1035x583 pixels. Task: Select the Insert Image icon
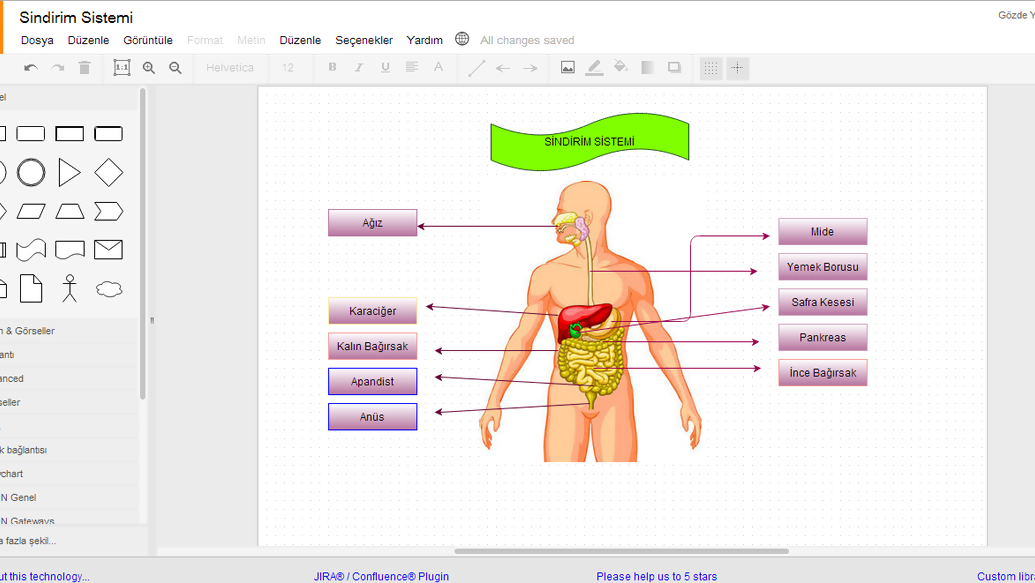567,67
